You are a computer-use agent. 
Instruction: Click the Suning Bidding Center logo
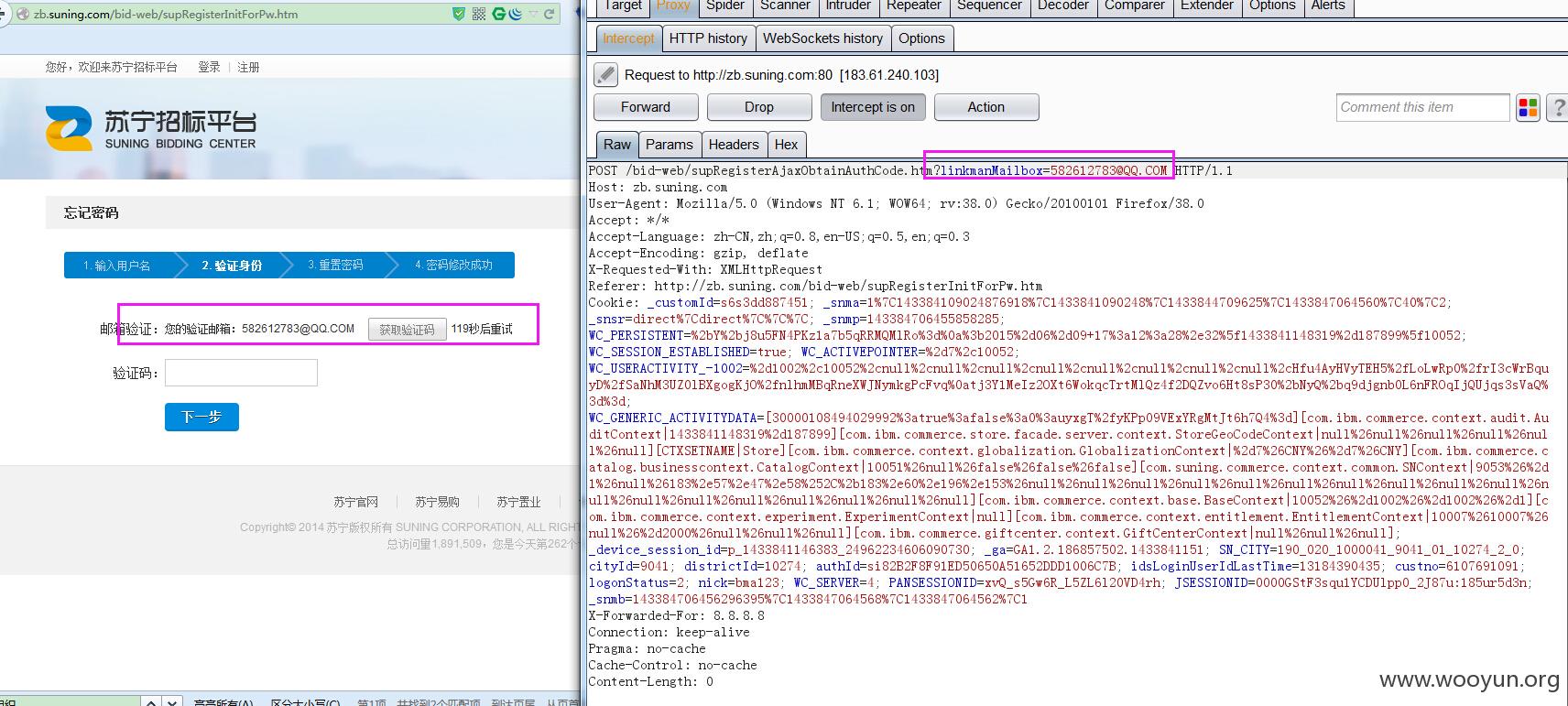pos(151,128)
